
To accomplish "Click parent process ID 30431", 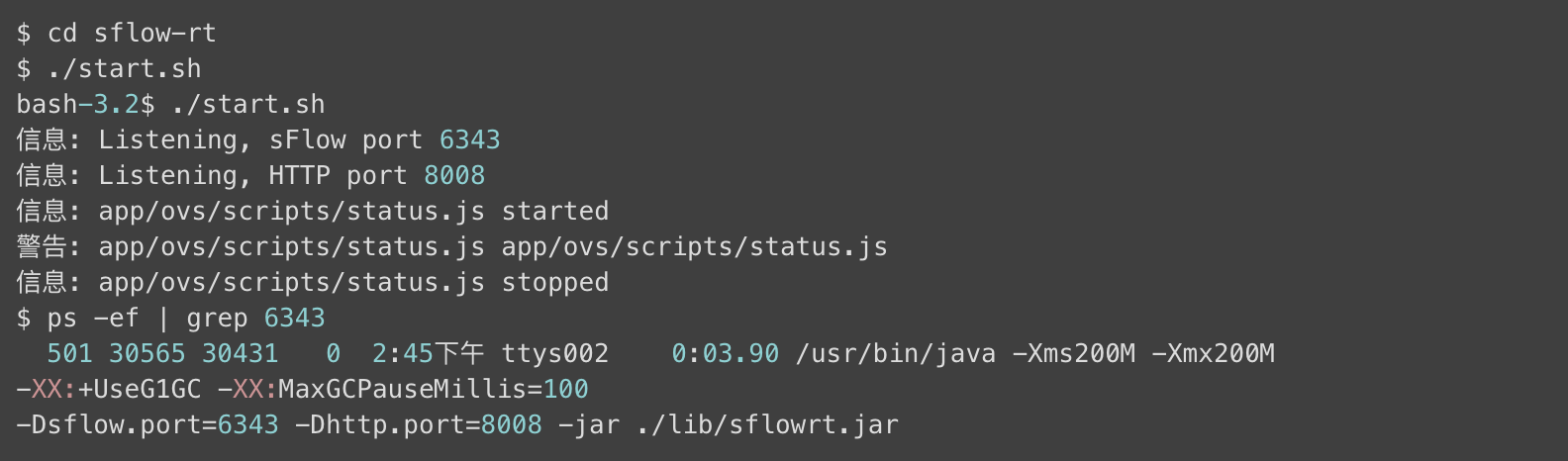I will point(240,353).
